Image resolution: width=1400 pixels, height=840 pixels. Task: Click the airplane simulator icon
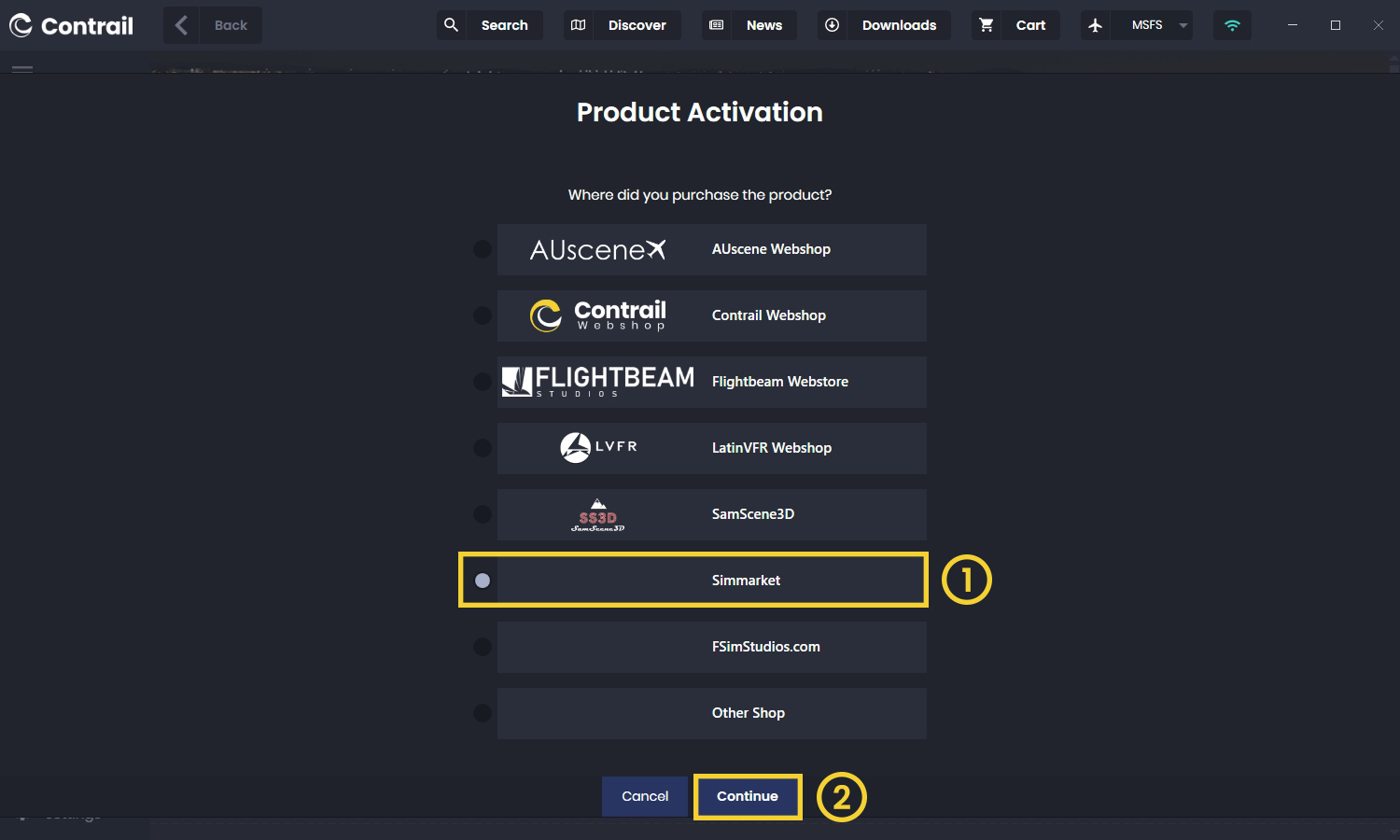click(1096, 25)
